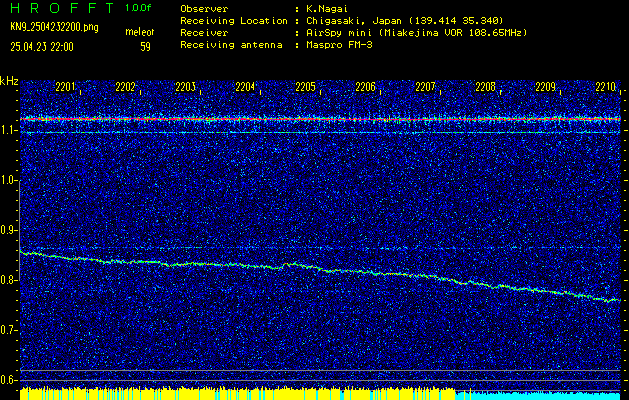Screen dimensions: 629x400
Task: Click the HROFFT title text
Action: pyautogui.click(x=62, y=8)
